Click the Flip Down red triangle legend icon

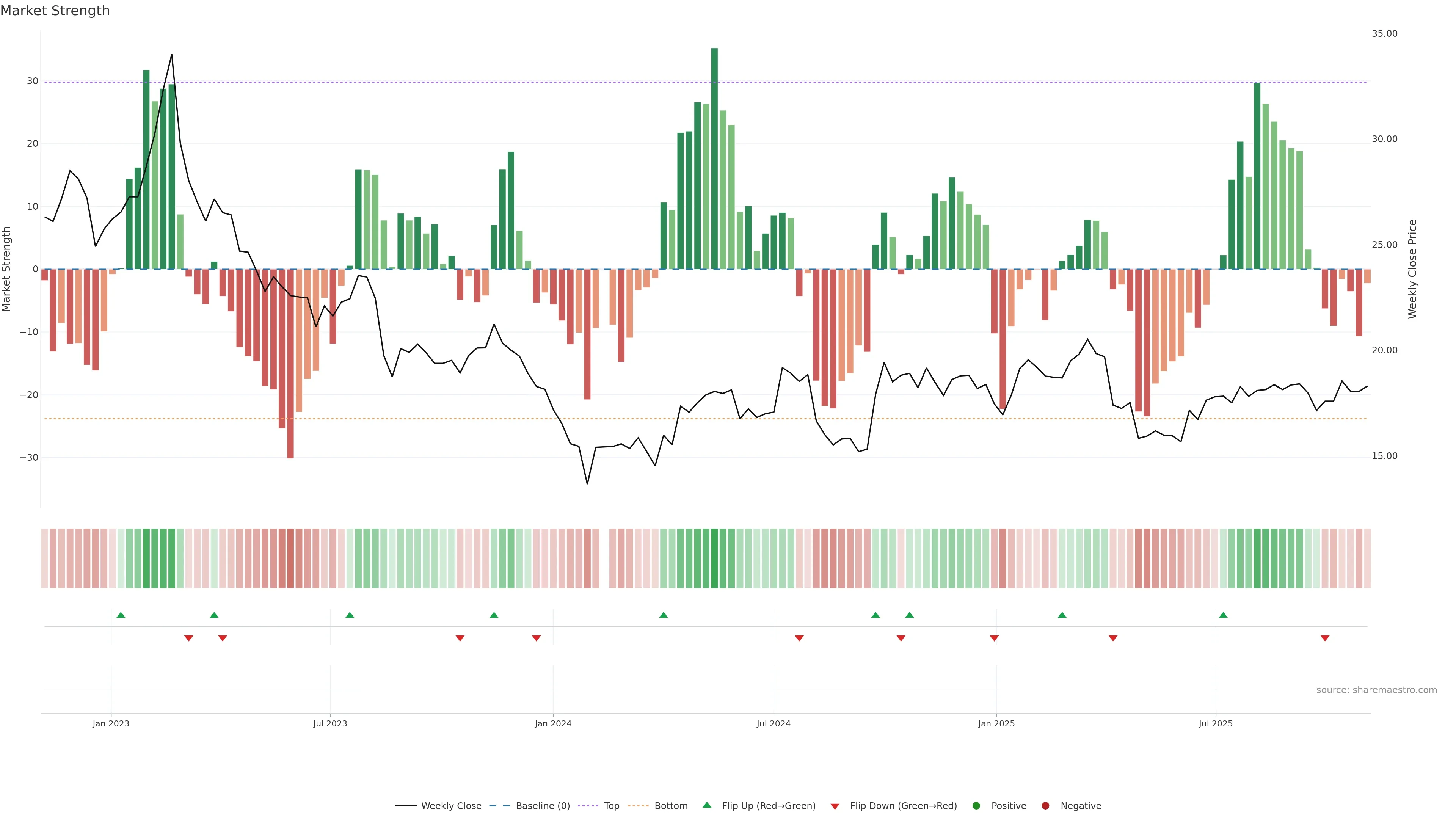pyautogui.click(x=835, y=806)
